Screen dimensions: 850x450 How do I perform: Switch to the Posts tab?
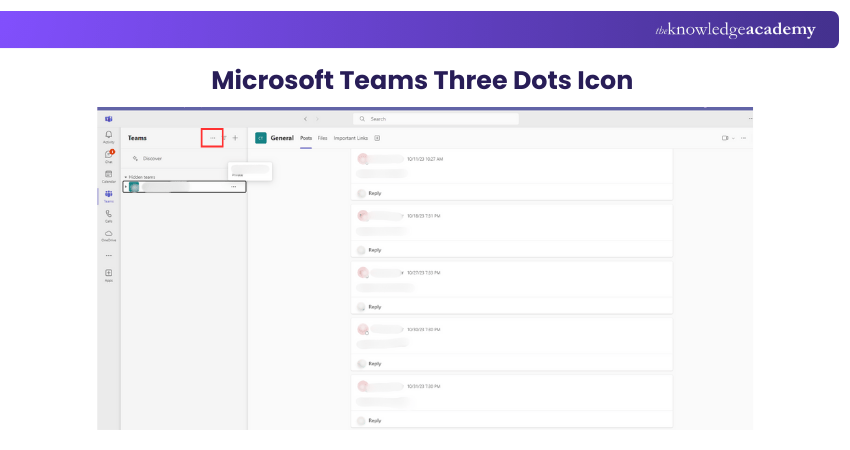point(306,138)
